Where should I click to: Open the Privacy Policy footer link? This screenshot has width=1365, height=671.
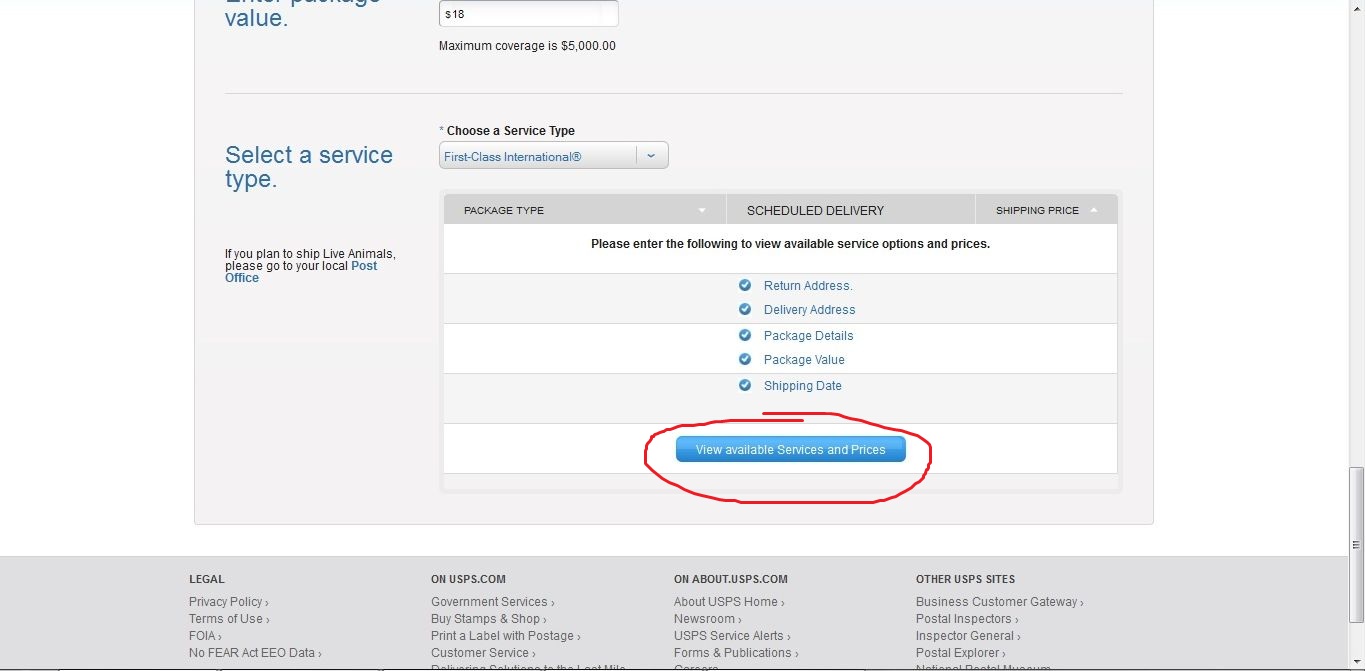coord(225,602)
